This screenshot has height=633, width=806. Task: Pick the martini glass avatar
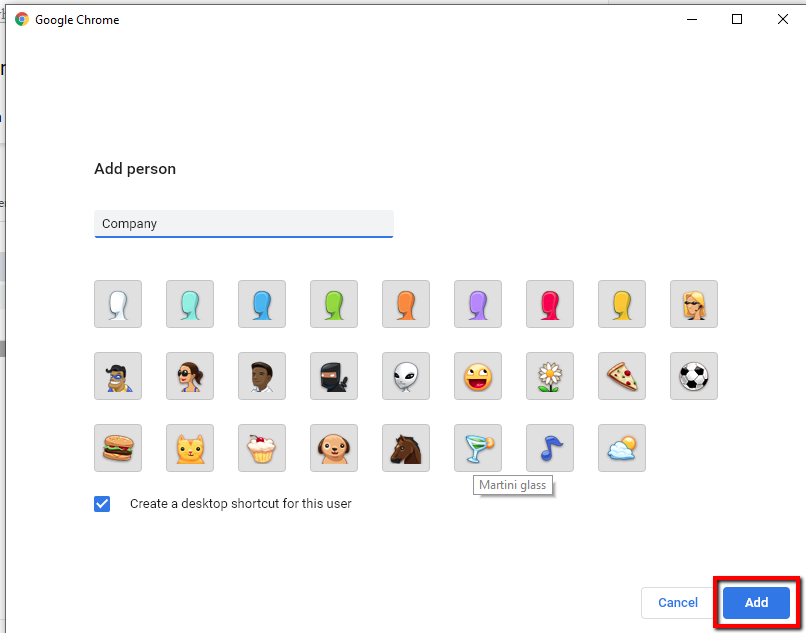(478, 448)
